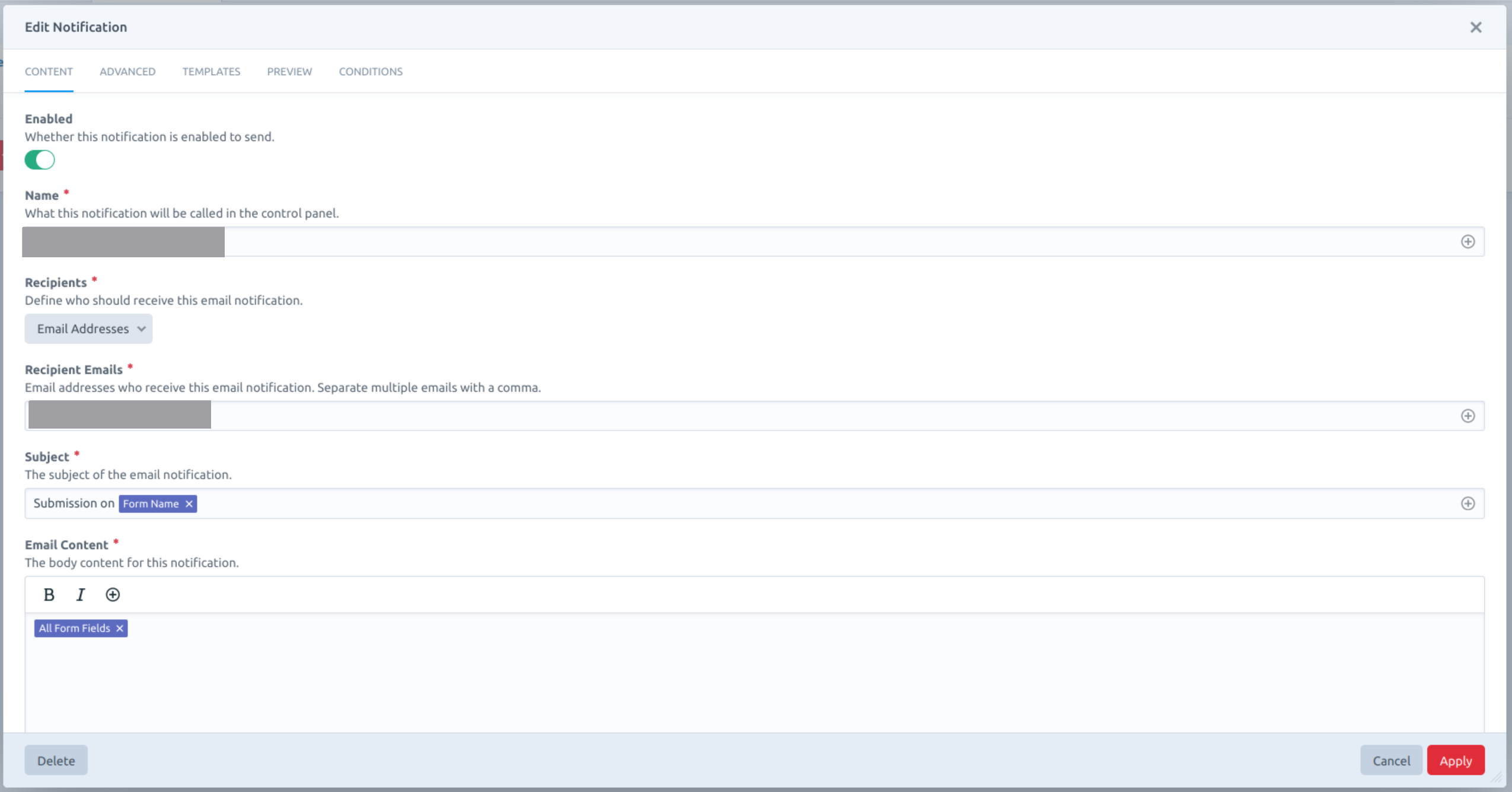Screen dimensions: 1512x792
Task: Apply italic formatting in the email content editor
Action: (81, 594)
